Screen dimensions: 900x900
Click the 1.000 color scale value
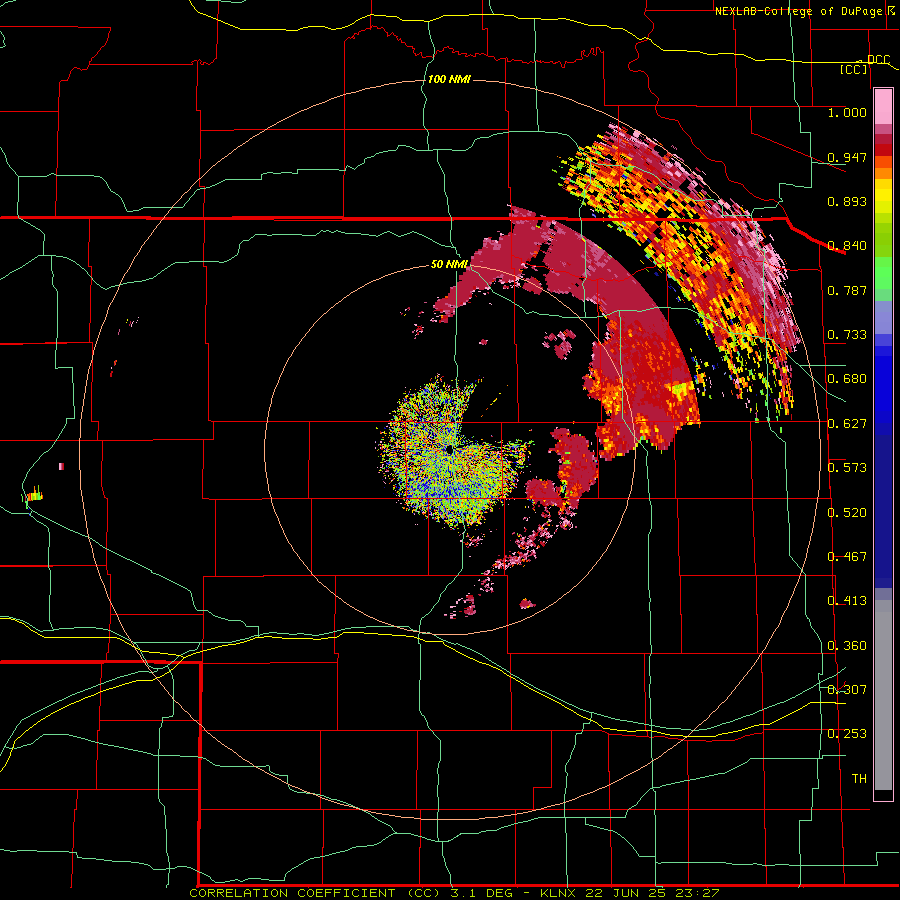pyautogui.click(x=847, y=112)
